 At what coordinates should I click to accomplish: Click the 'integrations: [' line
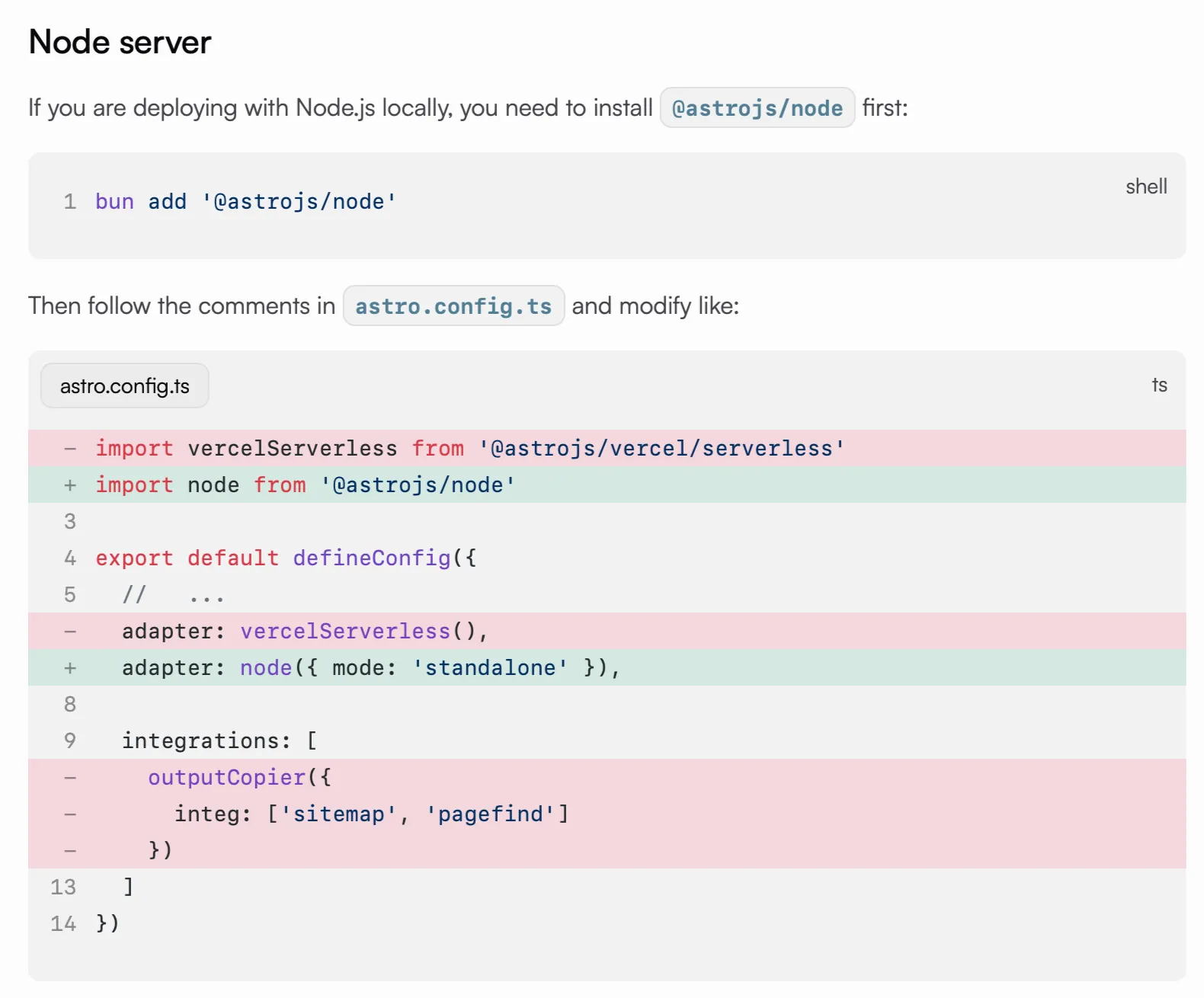(219, 741)
